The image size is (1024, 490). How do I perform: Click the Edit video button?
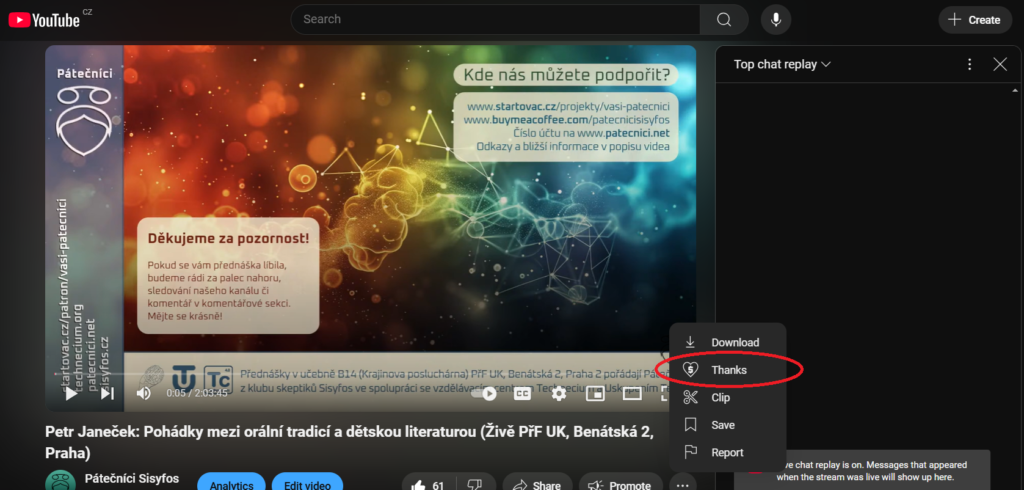tap(307, 484)
